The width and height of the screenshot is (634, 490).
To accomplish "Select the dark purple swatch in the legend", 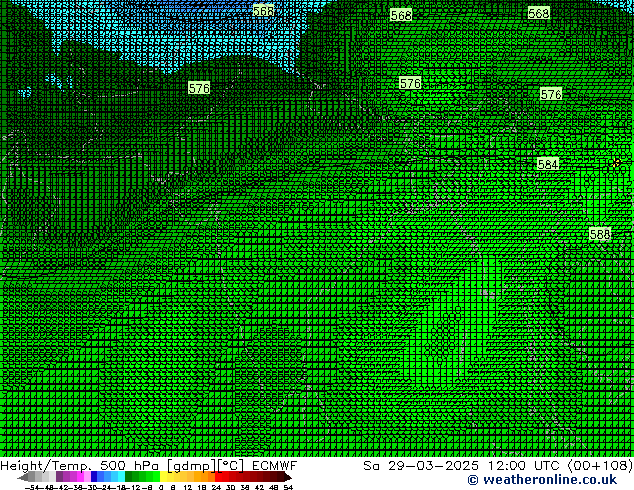I will click(x=59, y=477).
